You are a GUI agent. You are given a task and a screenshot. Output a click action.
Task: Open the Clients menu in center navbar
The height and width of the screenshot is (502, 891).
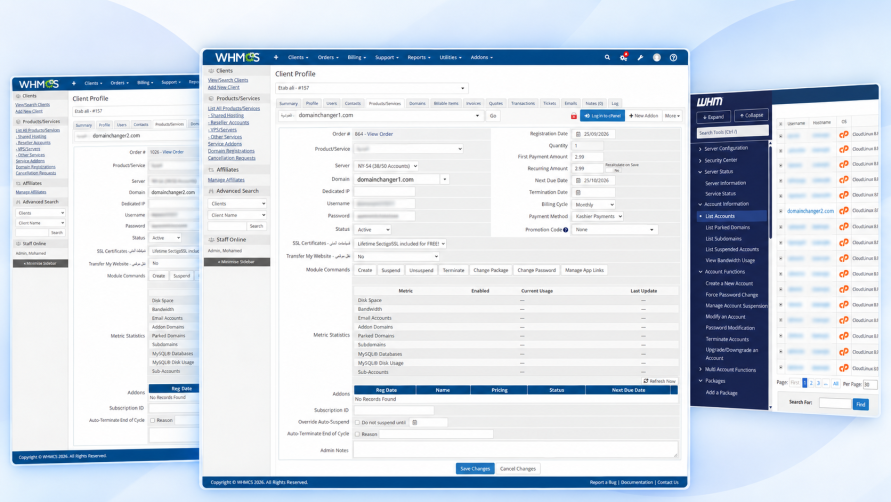point(298,57)
